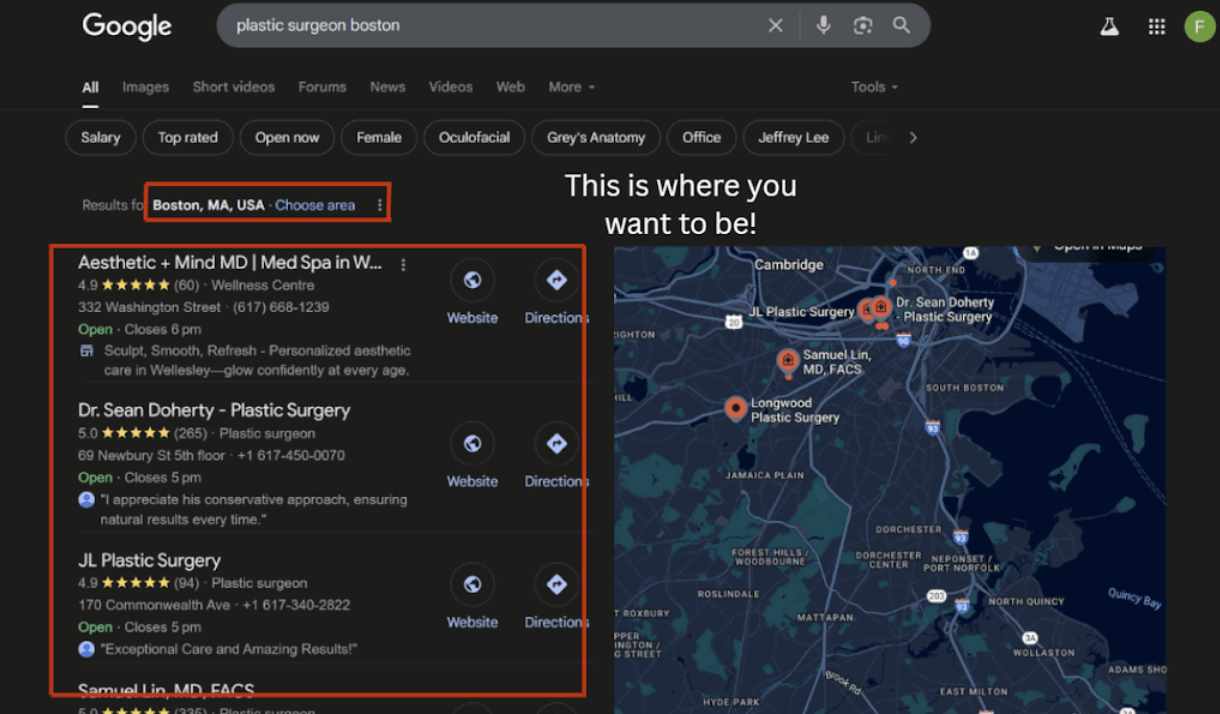Open JL Plastic Surgery listing title

coord(149,560)
